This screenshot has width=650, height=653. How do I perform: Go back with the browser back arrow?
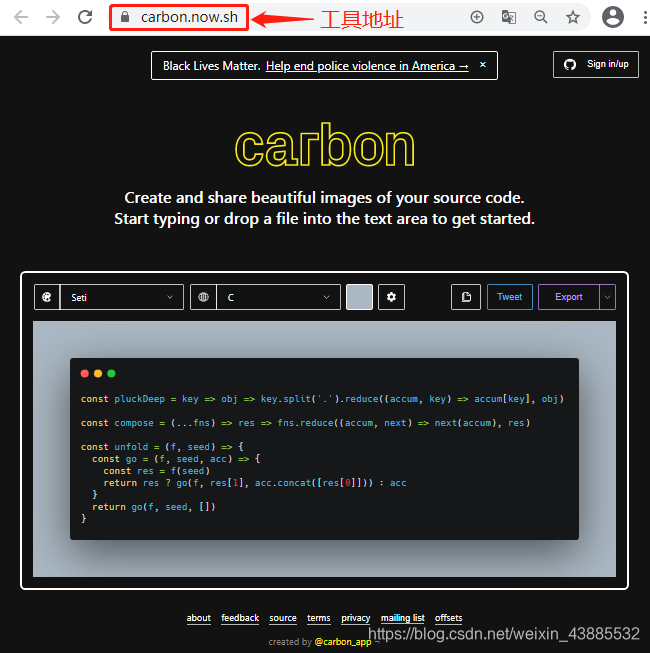tap(21, 17)
